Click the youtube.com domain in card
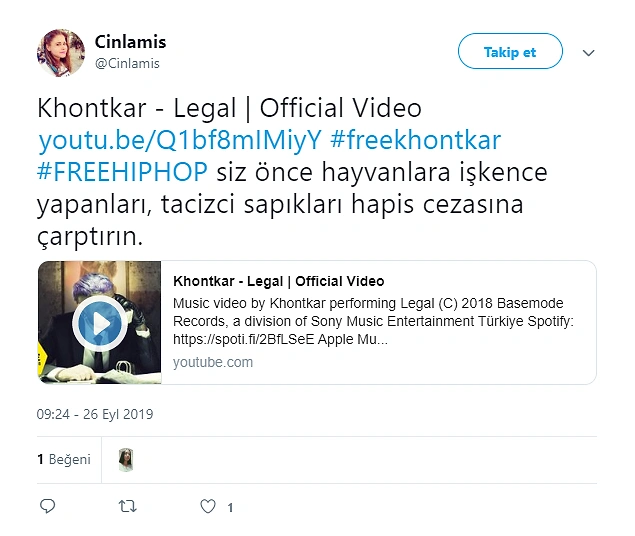 click(213, 362)
